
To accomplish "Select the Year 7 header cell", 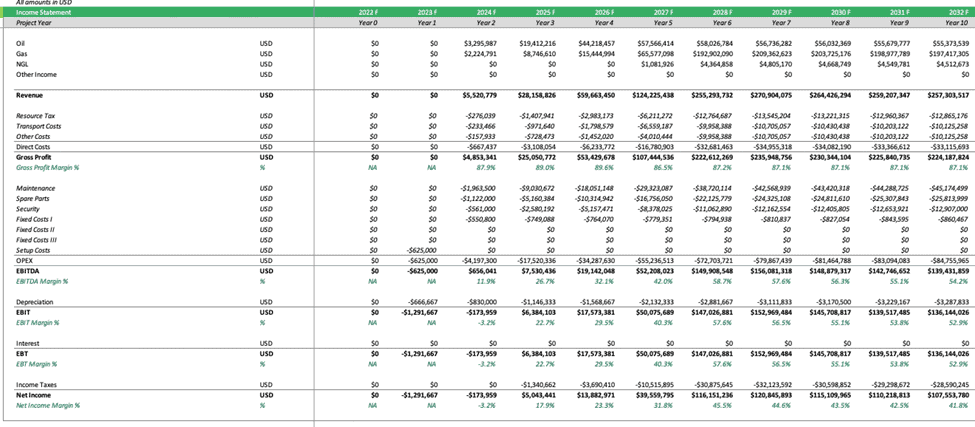I will [x=780, y=22].
